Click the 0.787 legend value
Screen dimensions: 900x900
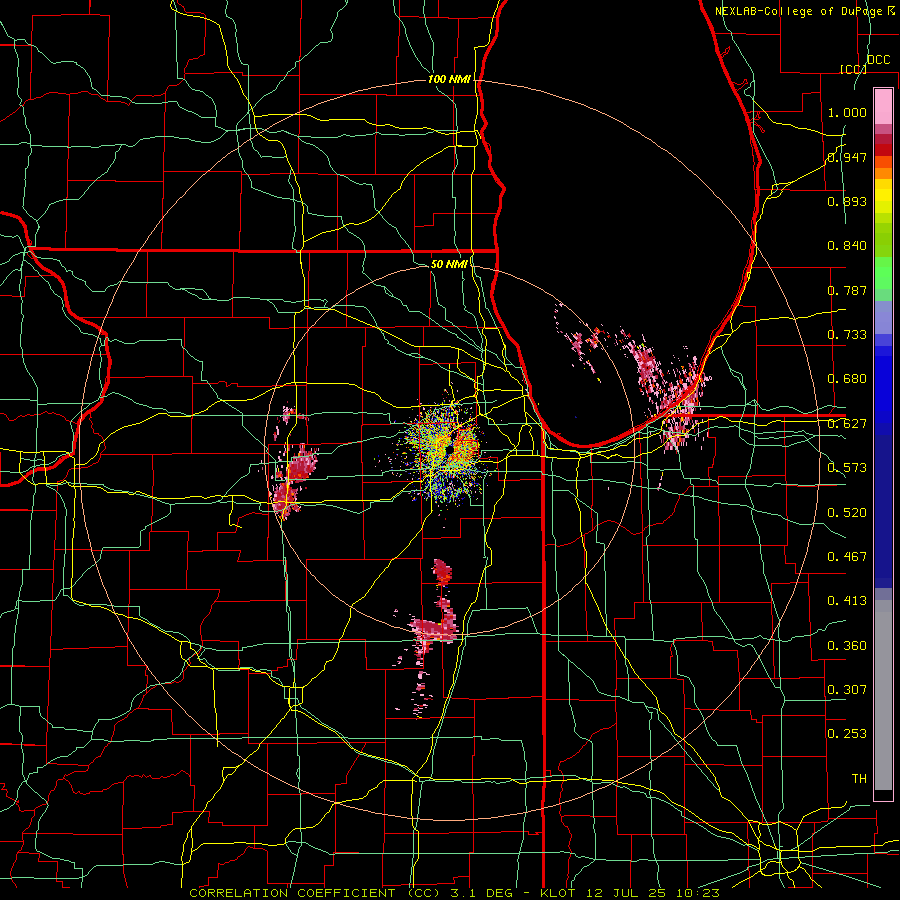pyautogui.click(x=847, y=290)
